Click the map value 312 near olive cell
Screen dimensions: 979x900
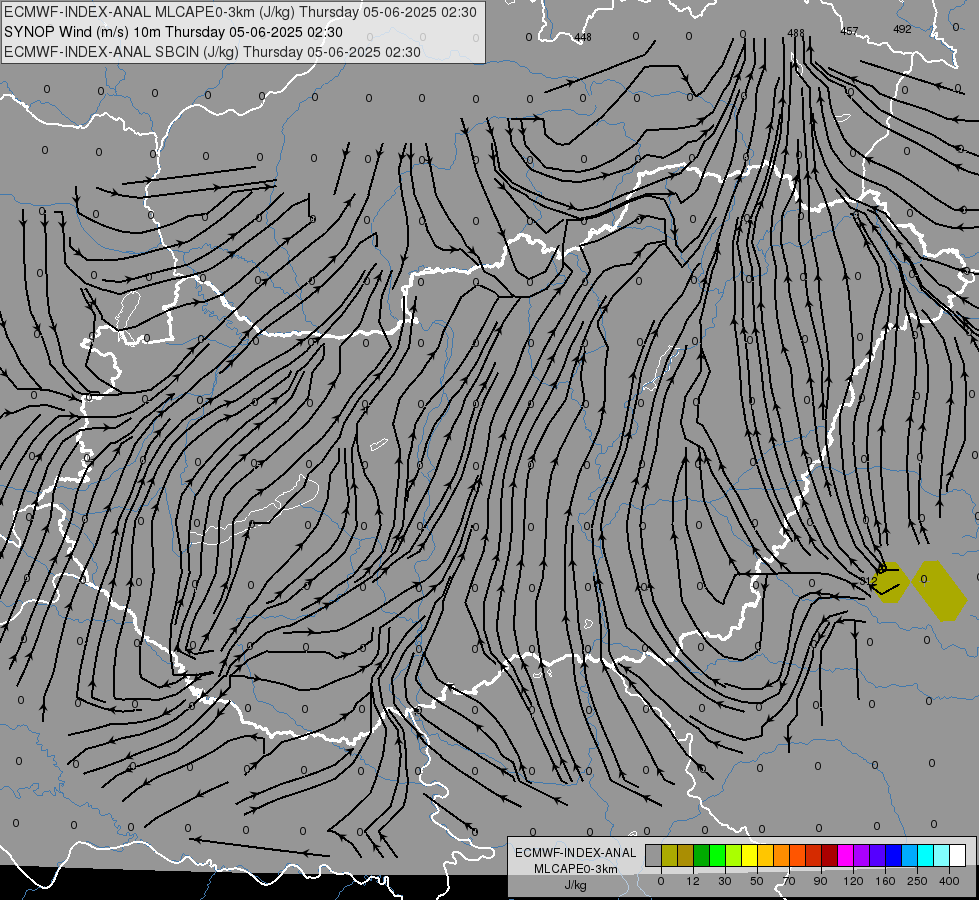[868, 581]
